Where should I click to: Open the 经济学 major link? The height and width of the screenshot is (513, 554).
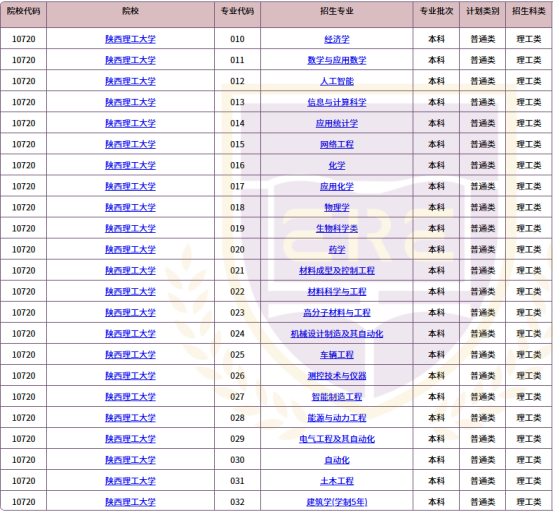337,39
